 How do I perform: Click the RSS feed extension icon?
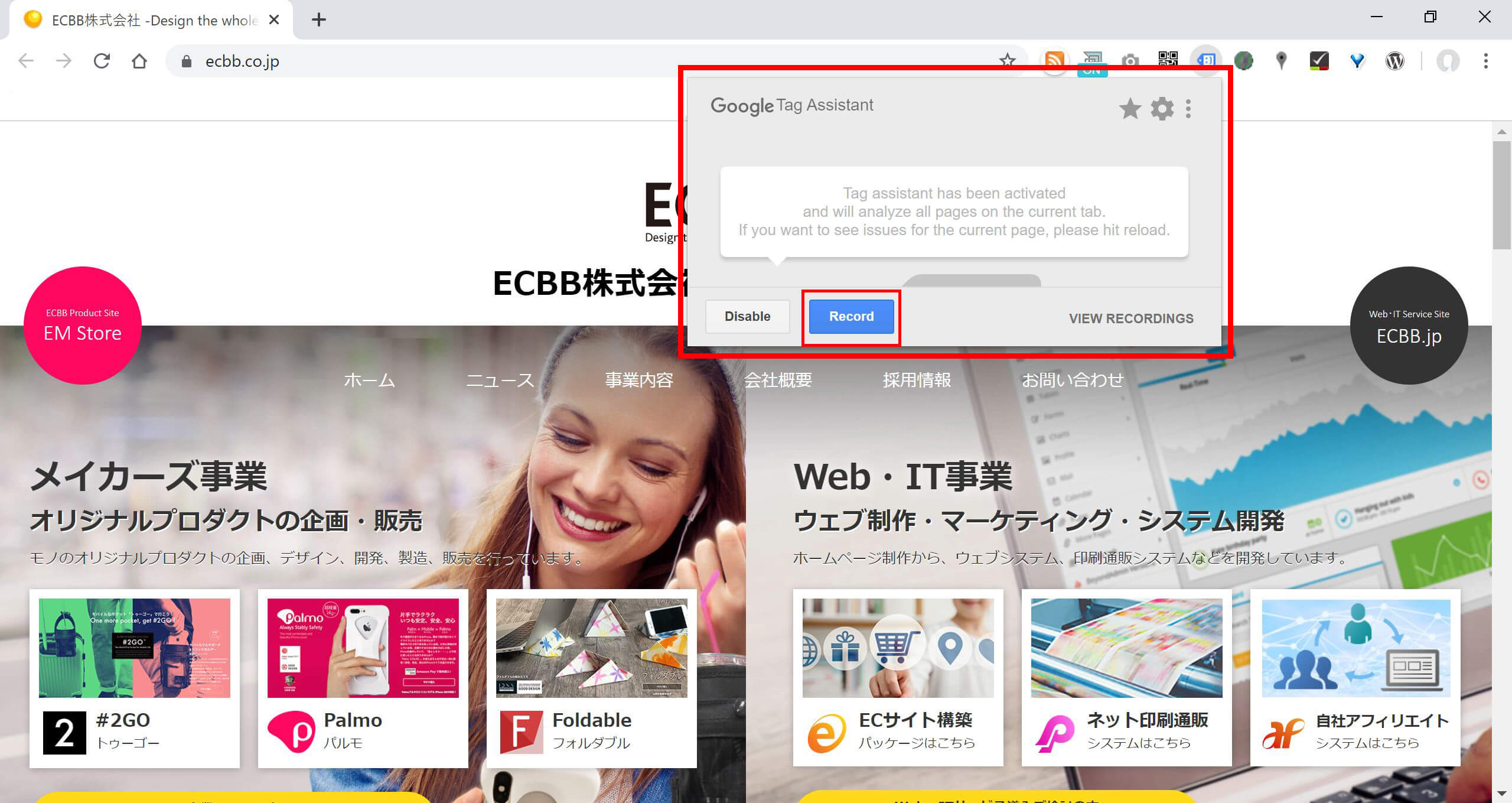click(x=1054, y=60)
